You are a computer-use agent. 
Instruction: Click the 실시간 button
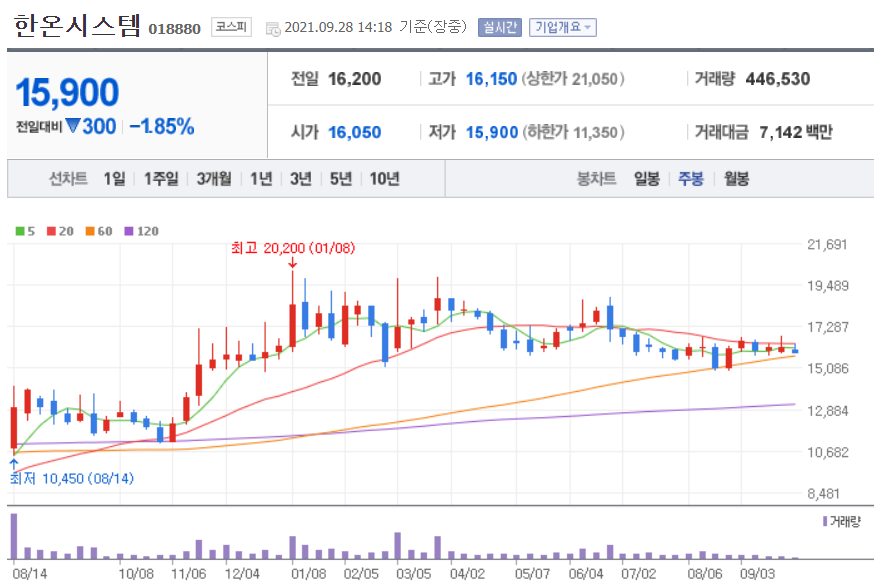499,27
